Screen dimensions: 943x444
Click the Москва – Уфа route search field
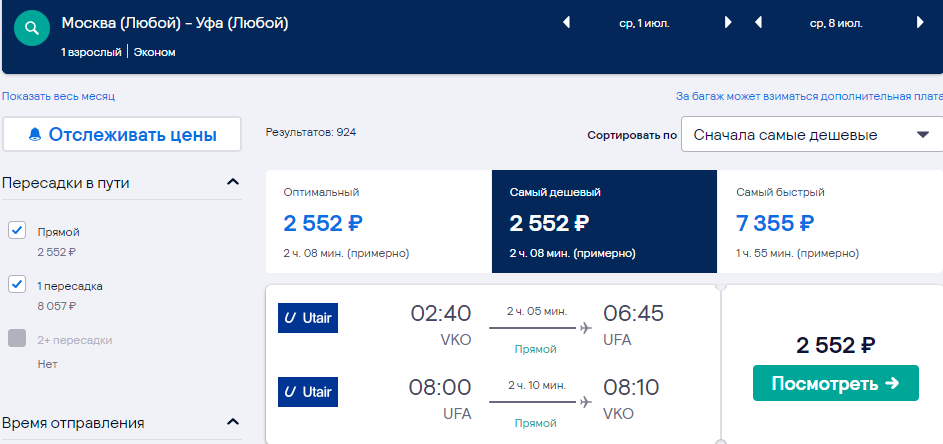point(175,23)
